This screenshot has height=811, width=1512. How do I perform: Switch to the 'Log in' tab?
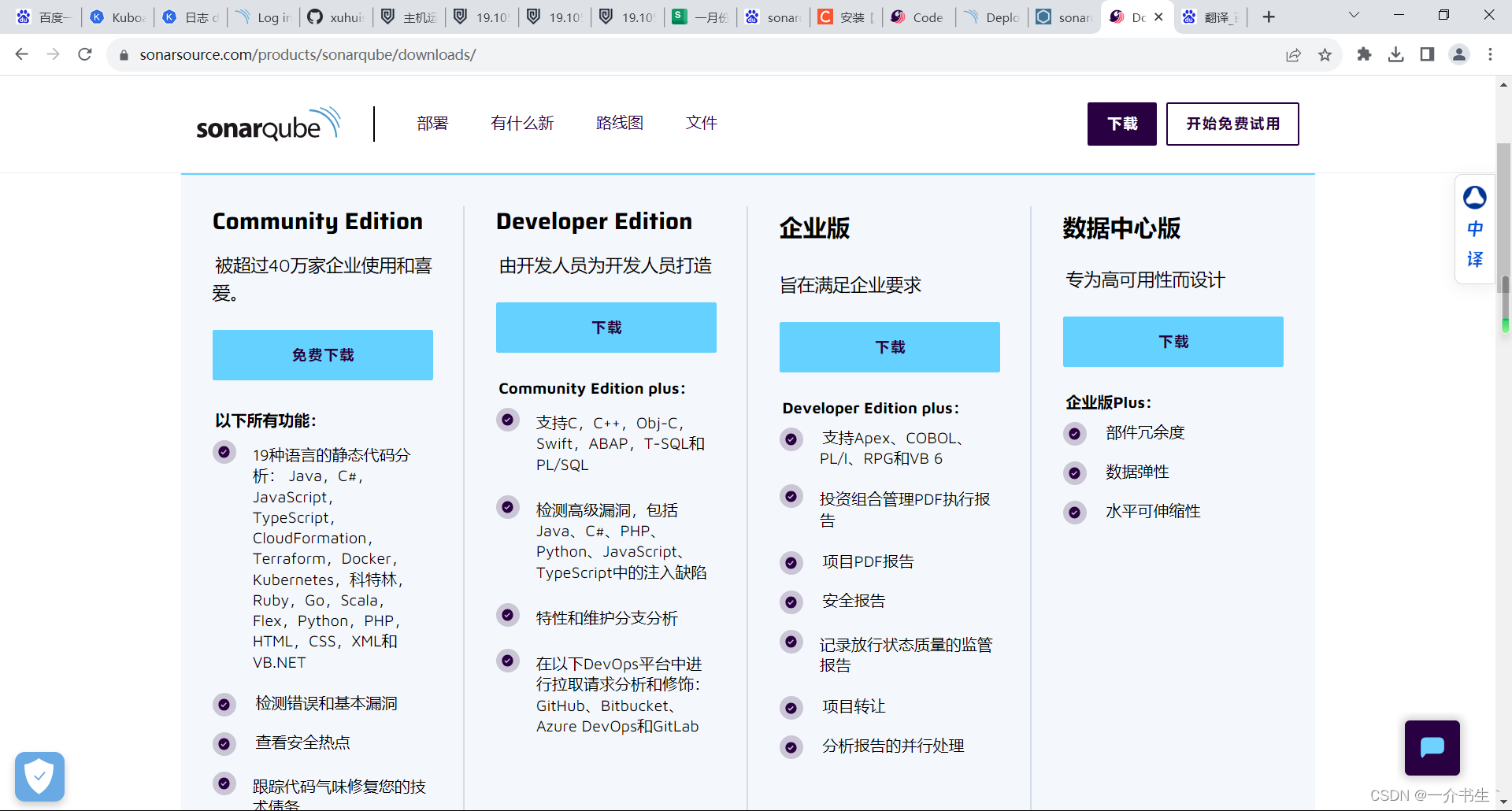pyautogui.click(x=264, y=17)
